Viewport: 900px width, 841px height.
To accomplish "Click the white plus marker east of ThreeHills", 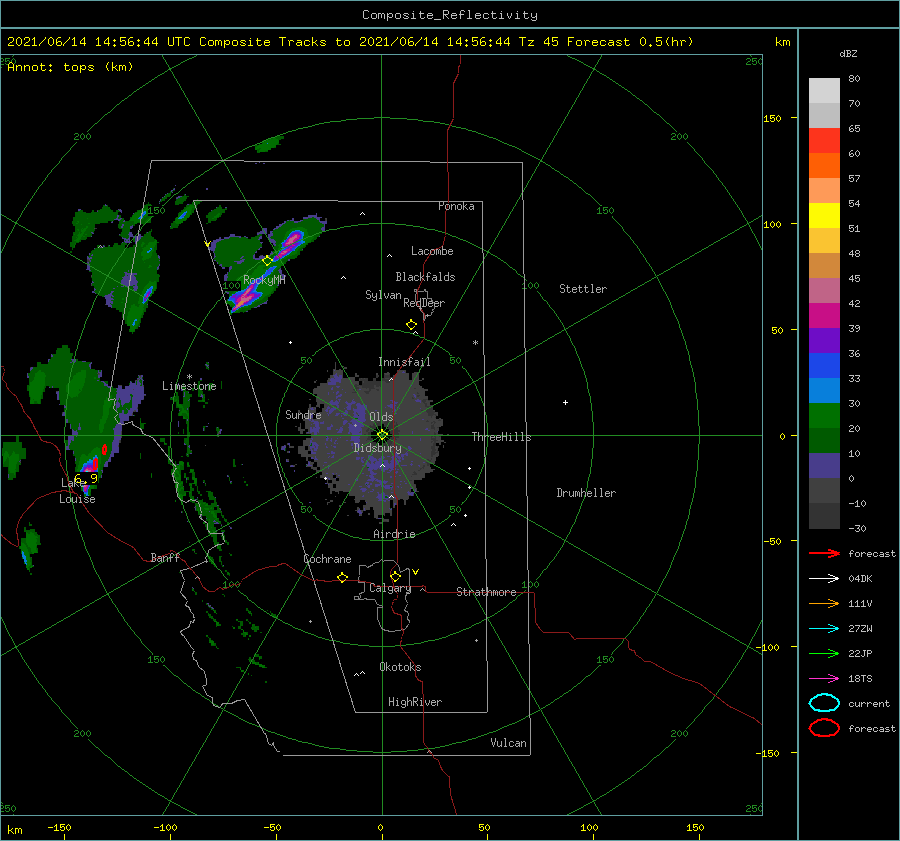I will tap(565, 402).
